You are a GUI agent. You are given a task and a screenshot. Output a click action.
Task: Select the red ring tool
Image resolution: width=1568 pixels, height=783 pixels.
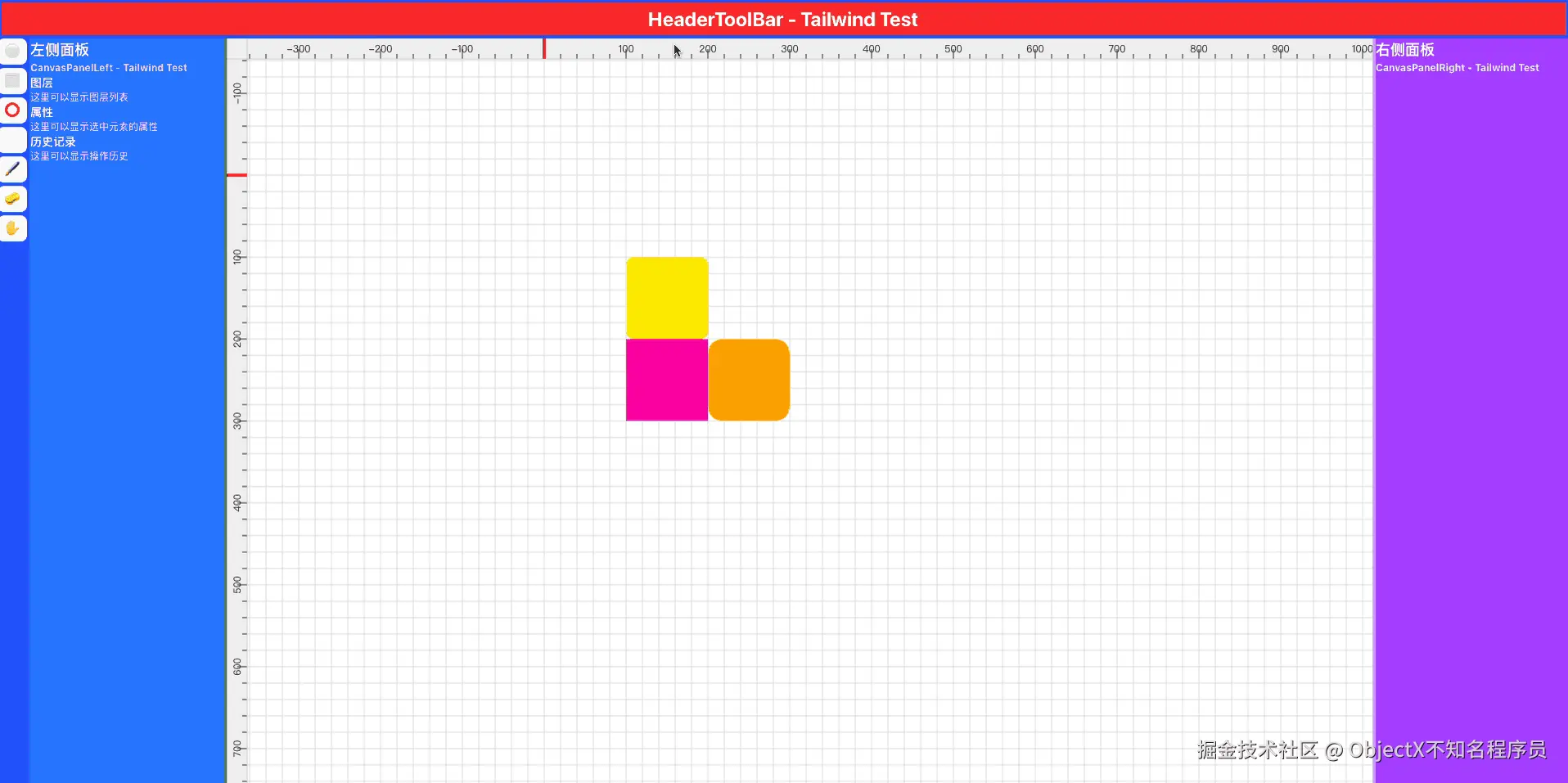(12, 110)
